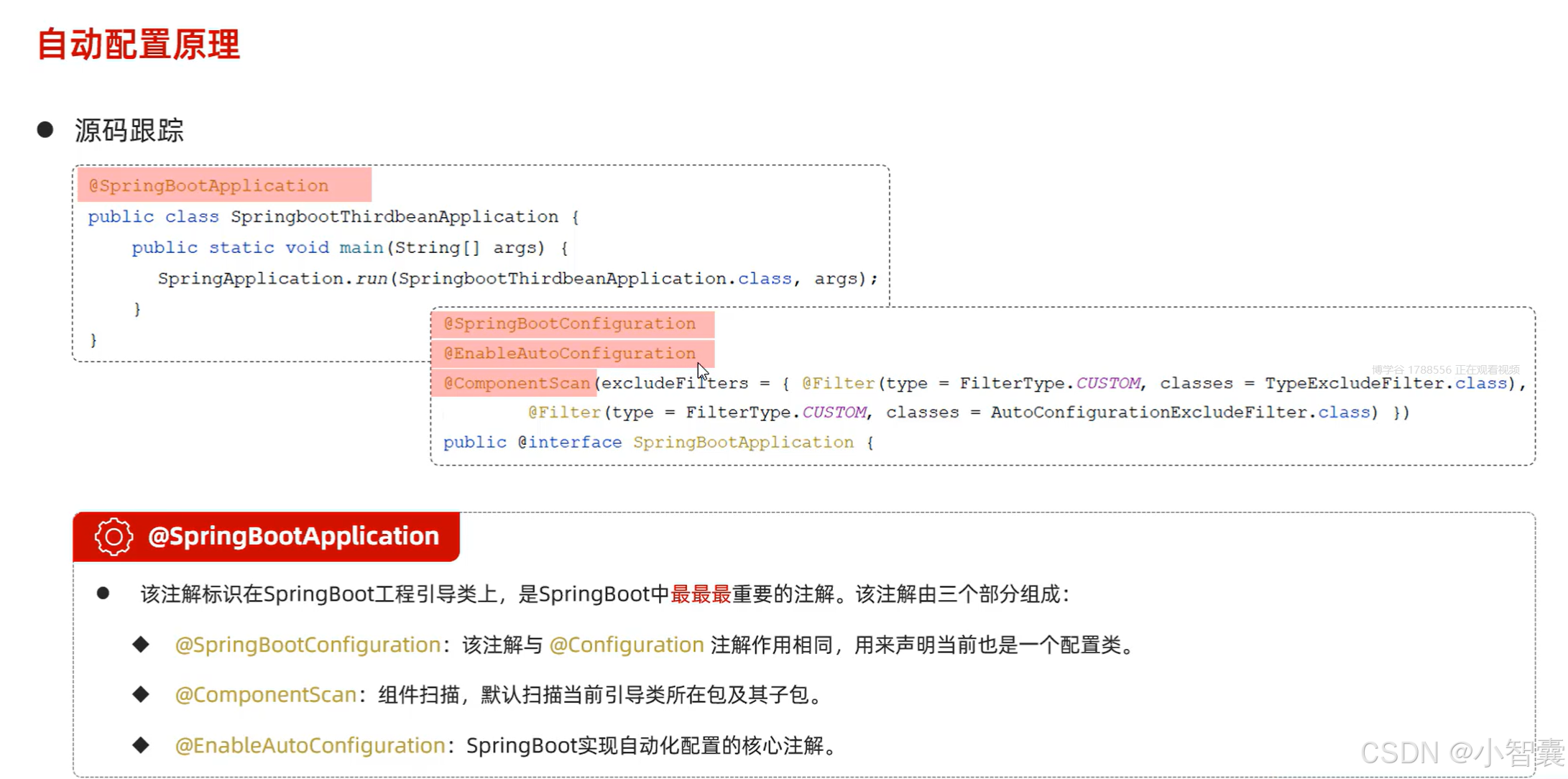Click yellow @ComponentScan text in description list
1568x779 pixels.
tap(265, 695)
